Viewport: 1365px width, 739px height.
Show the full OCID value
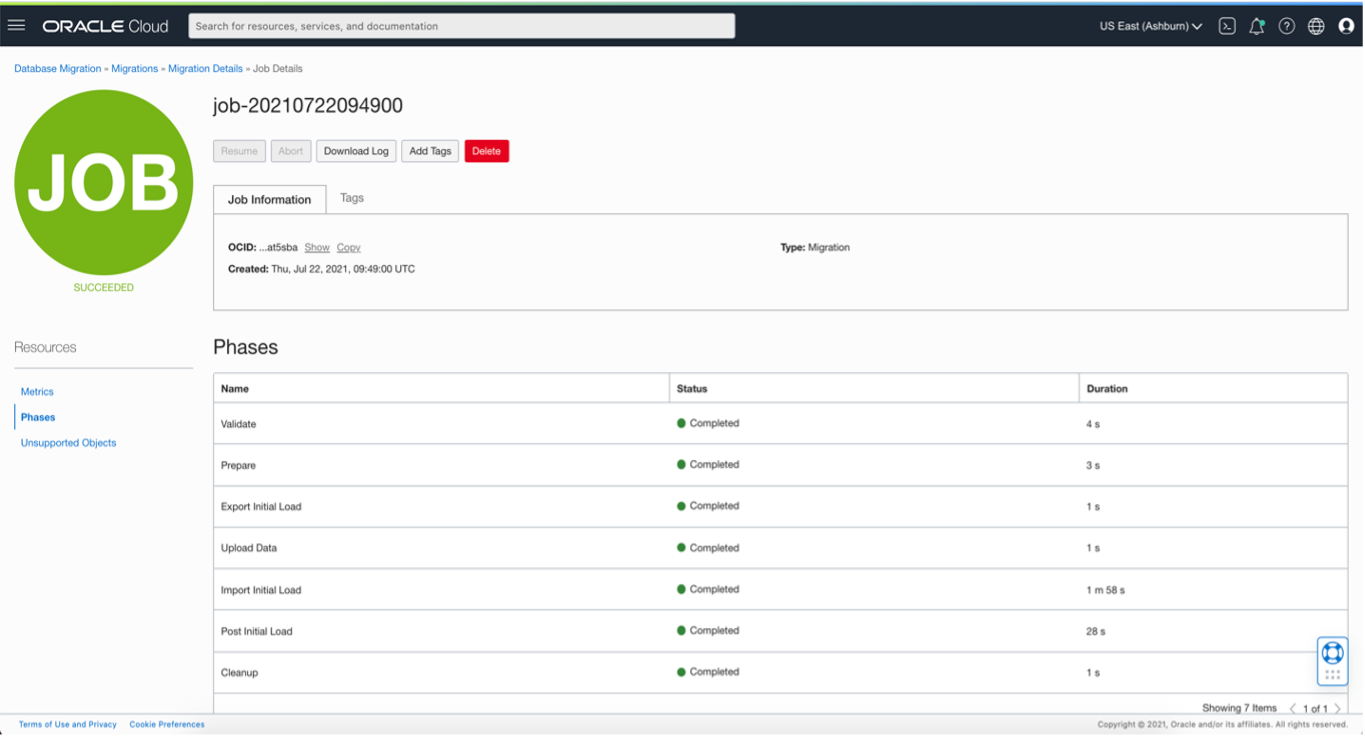coord(317,247)
